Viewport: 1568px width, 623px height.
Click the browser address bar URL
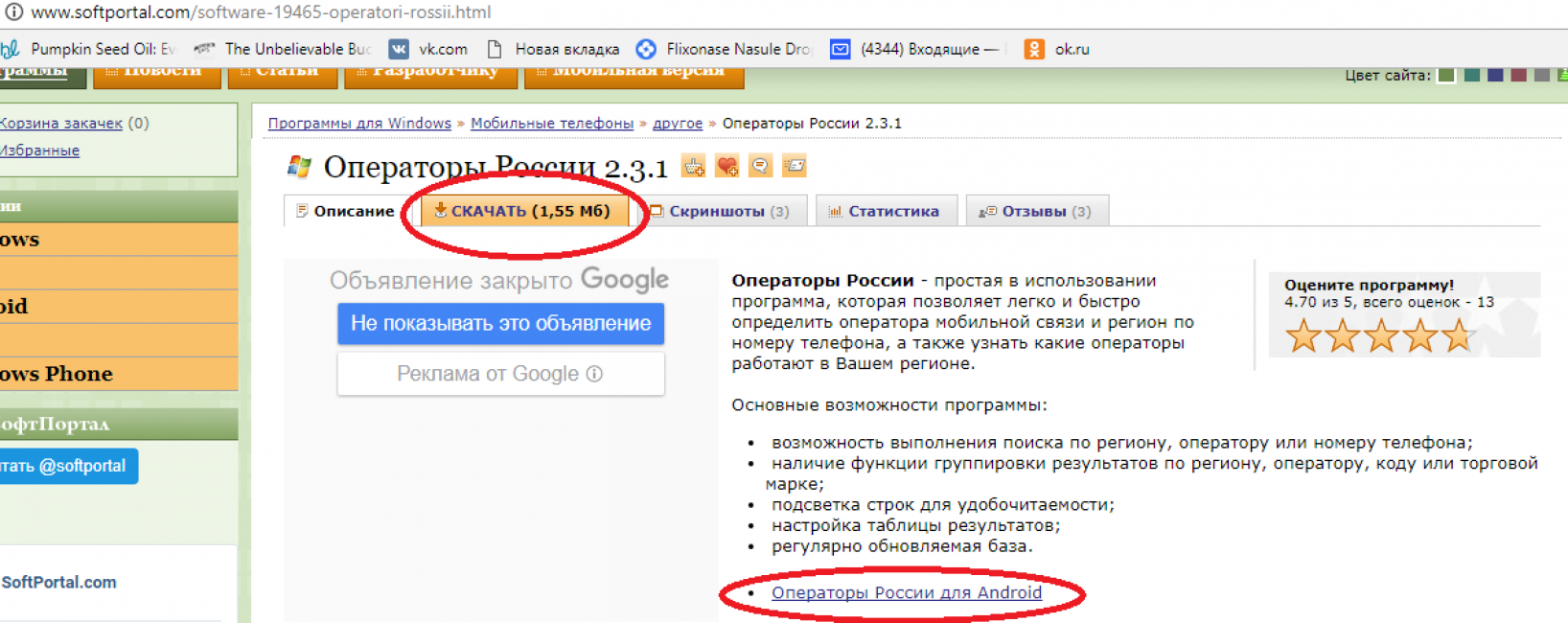coord(261,12)
